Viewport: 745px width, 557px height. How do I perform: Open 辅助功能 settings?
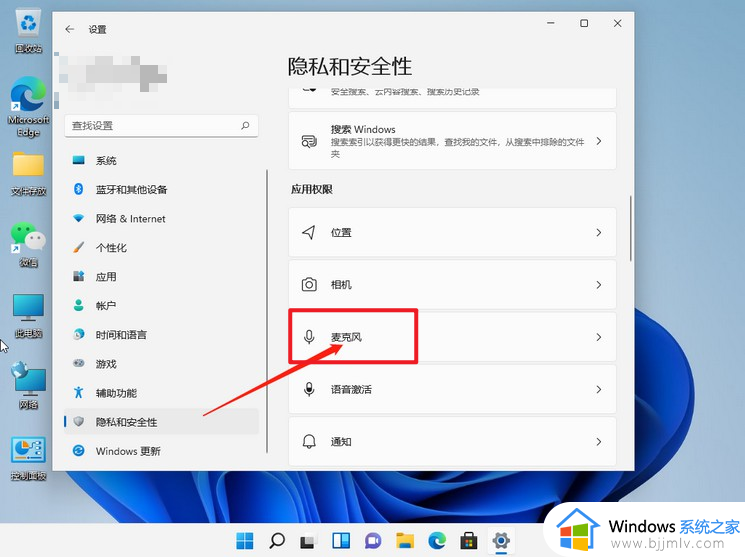click(x=162, y=393)
